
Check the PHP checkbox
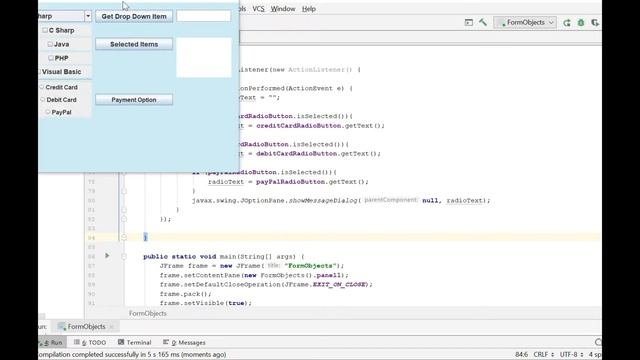point(51,58)
